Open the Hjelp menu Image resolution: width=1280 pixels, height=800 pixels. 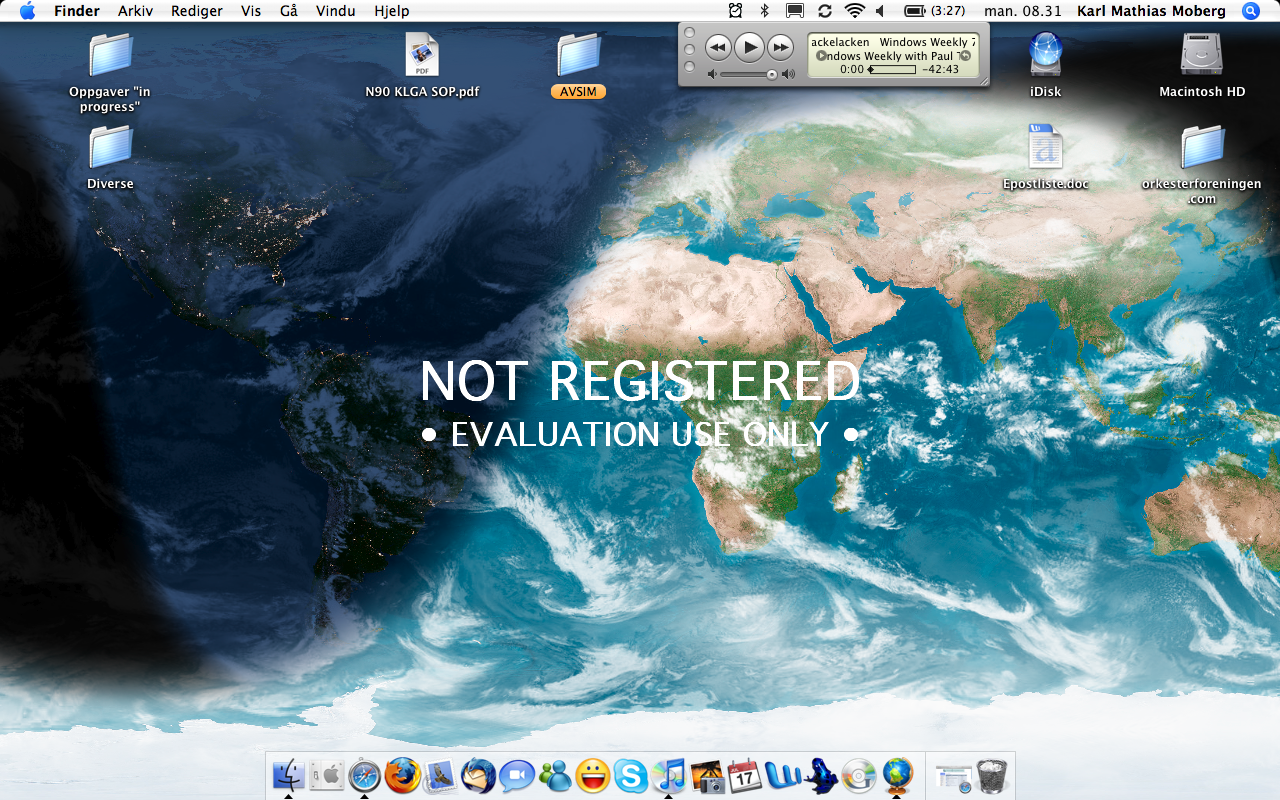coord(391,11)
